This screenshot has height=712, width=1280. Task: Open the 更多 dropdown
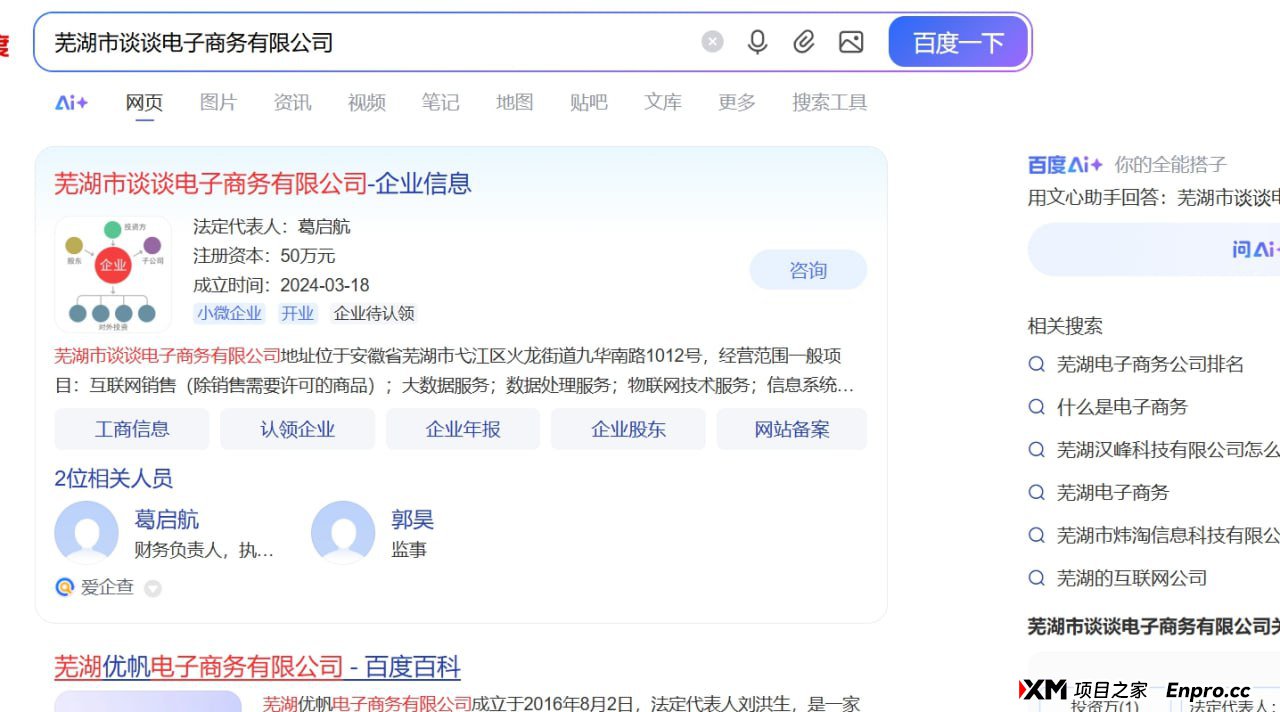tap(736, 102)
